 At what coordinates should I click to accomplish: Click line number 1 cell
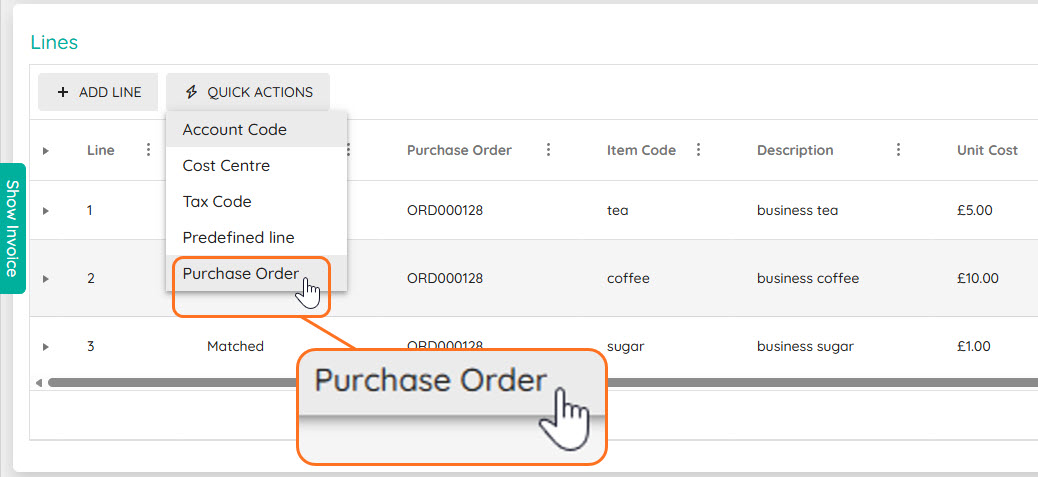point(90,210)
